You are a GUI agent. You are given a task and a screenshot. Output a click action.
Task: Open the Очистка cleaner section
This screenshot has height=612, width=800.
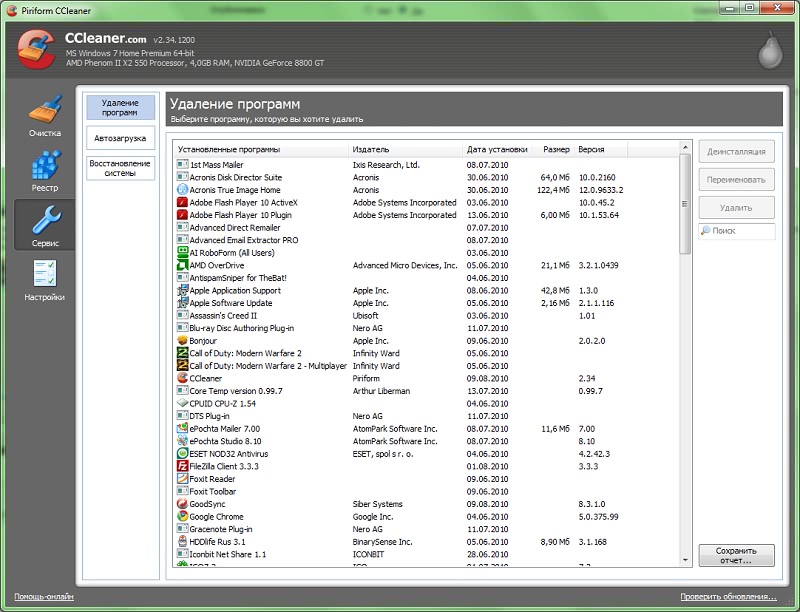pos(45,115)
